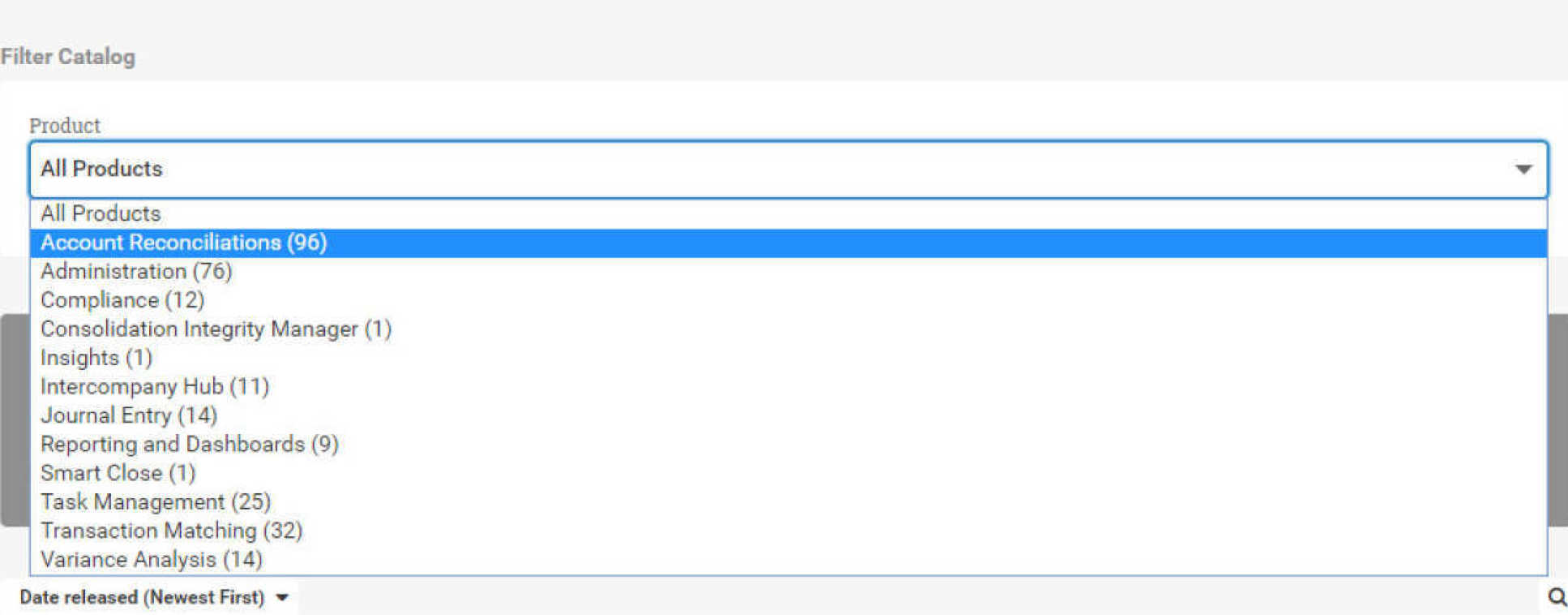Image resolution: width=1568 pixels, height=615 pixels.
Task: Select Account Reconciliations (96) option
Action: (184, 243)
